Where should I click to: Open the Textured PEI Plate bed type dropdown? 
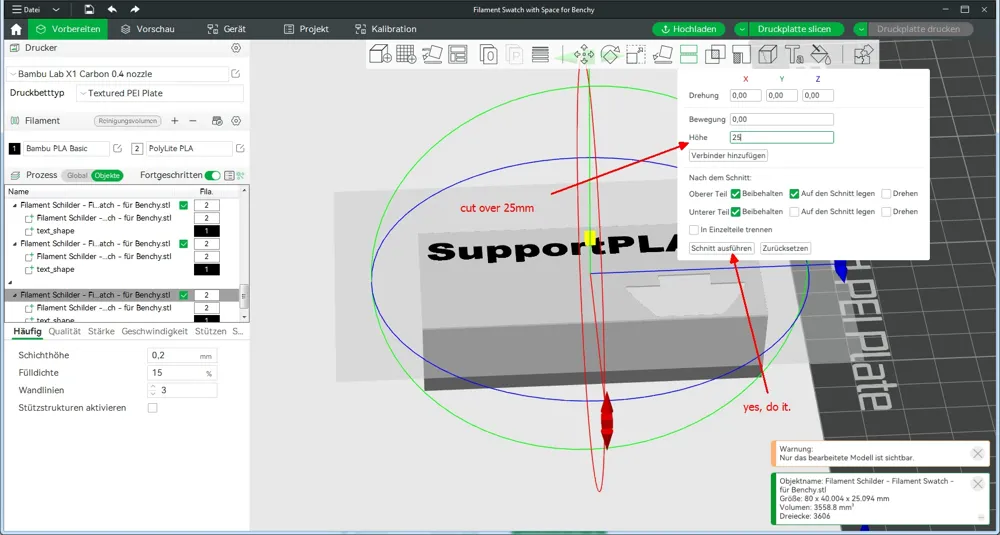pyautogui.click(x=159, y=93)
